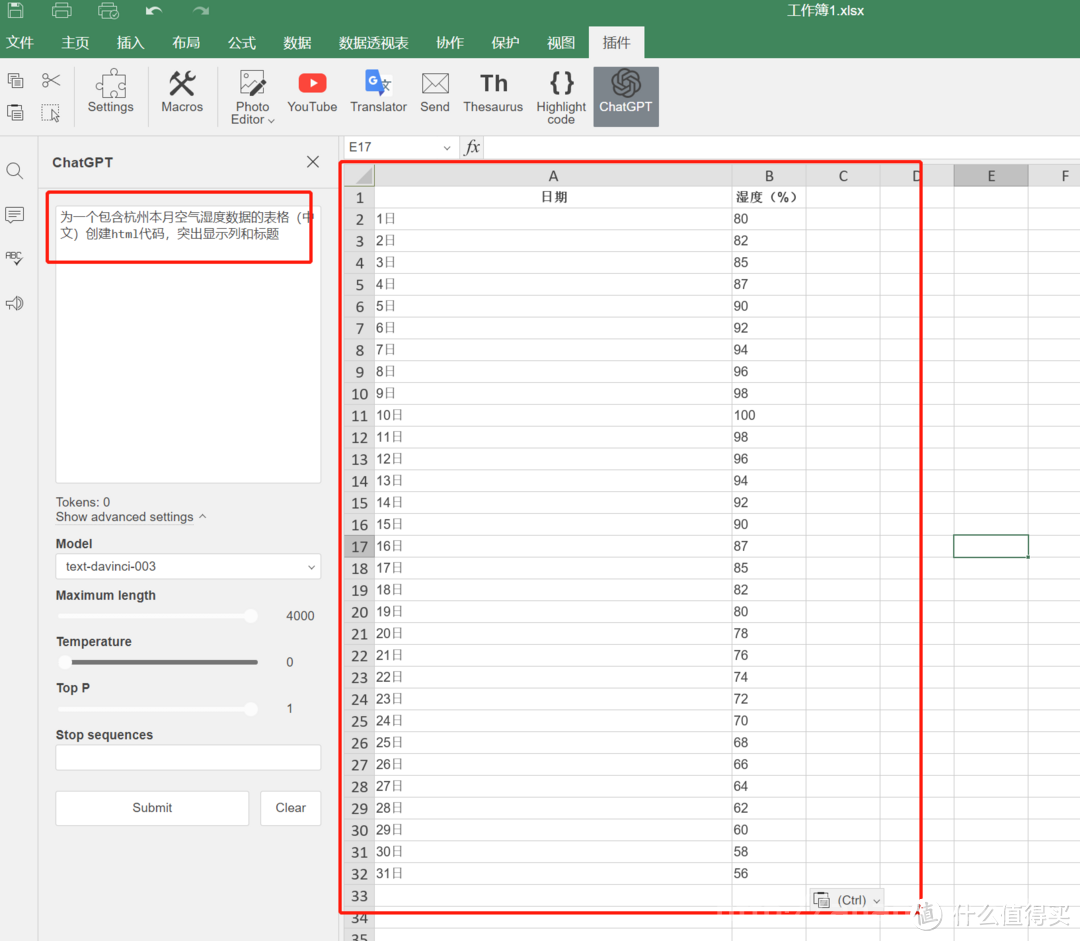Undo the last action
Viewport: 1080px width, 941px height.
point(154,10)
